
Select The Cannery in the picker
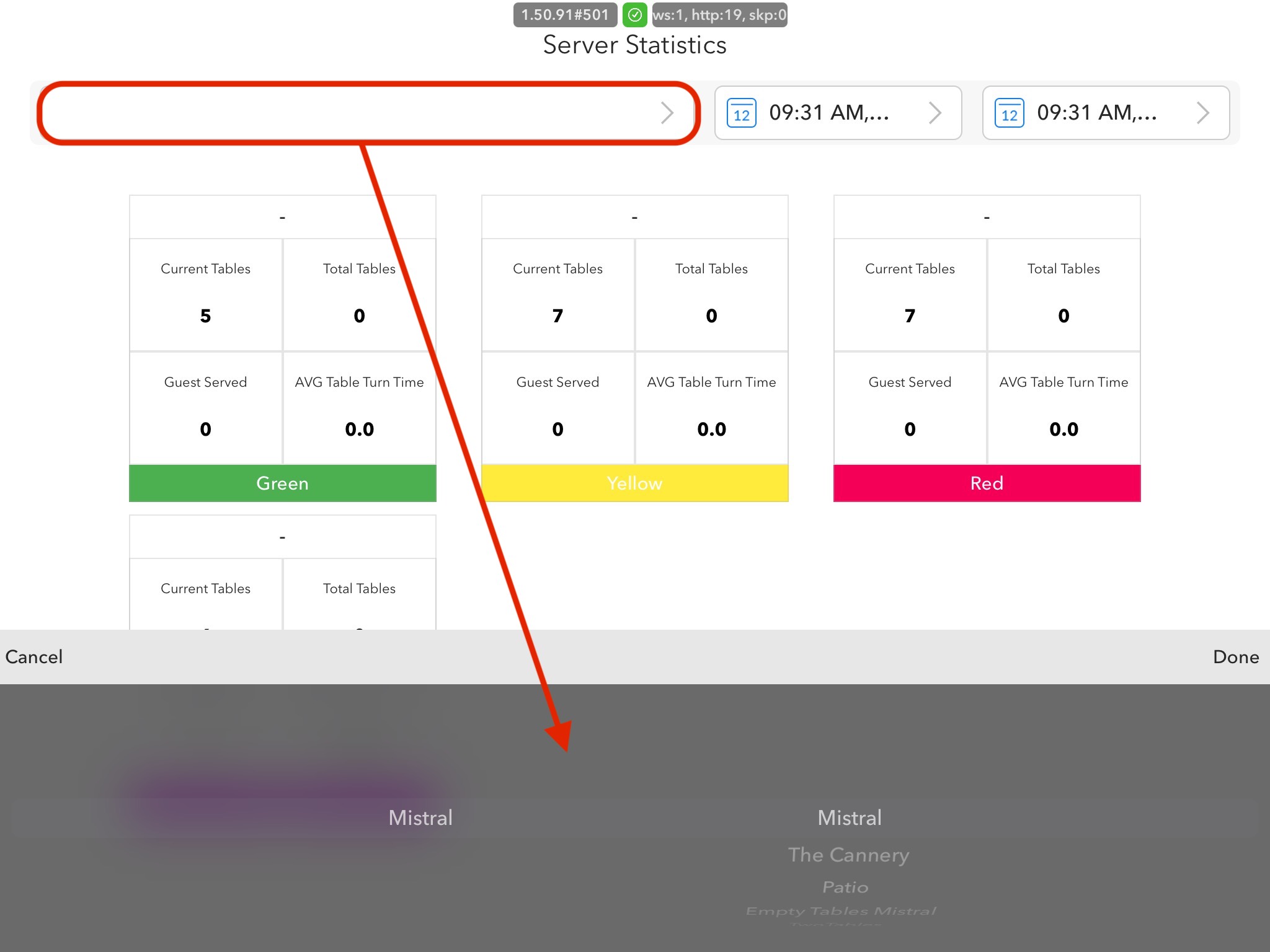click(848, 855)
